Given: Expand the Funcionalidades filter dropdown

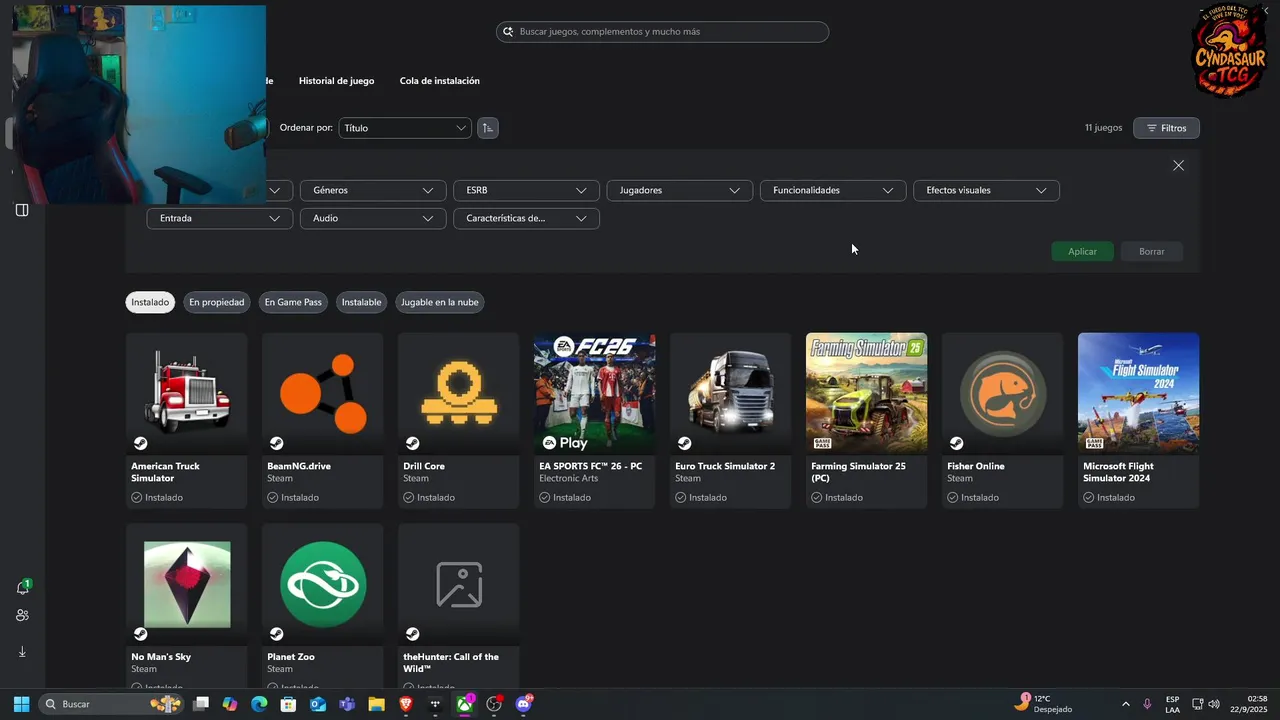Looking at the screenshot, I should click(x=833, y=190).
